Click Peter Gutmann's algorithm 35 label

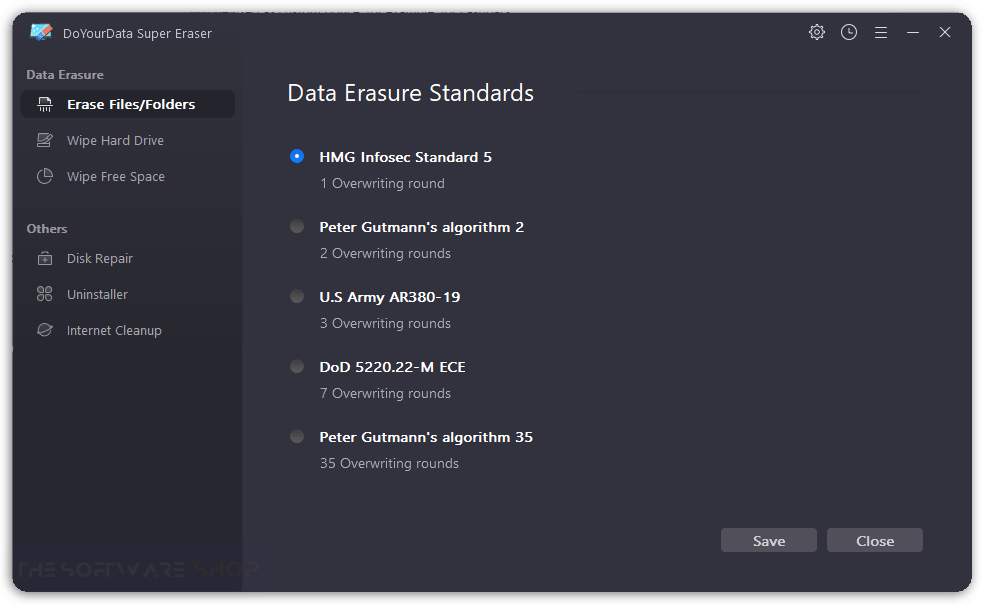tap(426, 437)
